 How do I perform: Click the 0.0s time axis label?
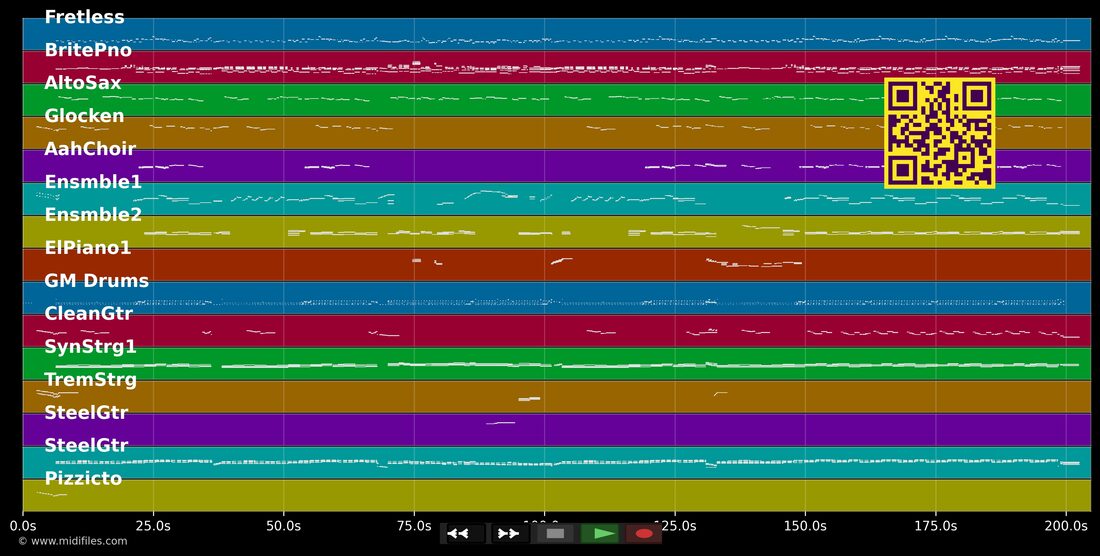click(22, 525)
